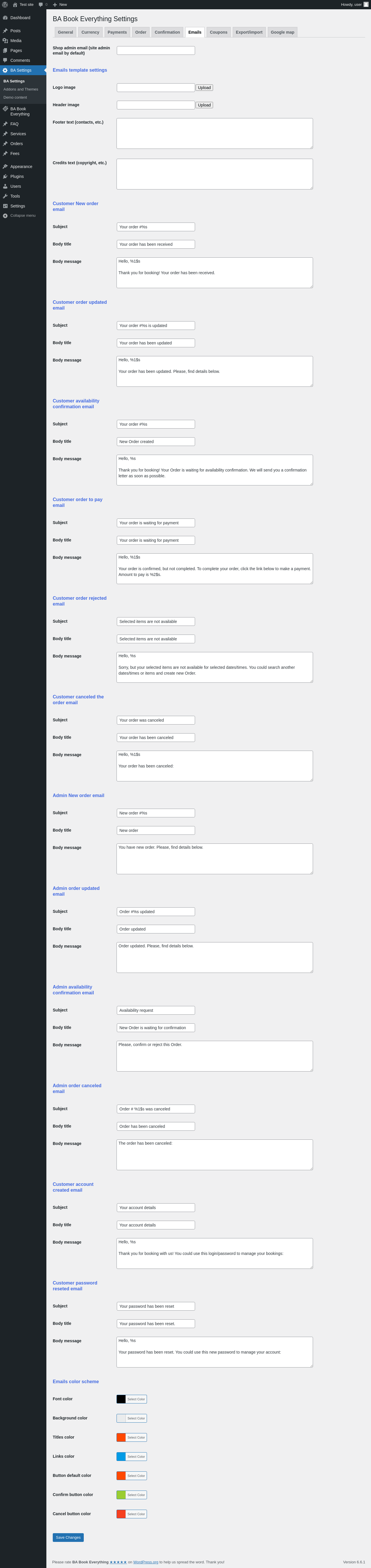Upload a Logo image

204,88
